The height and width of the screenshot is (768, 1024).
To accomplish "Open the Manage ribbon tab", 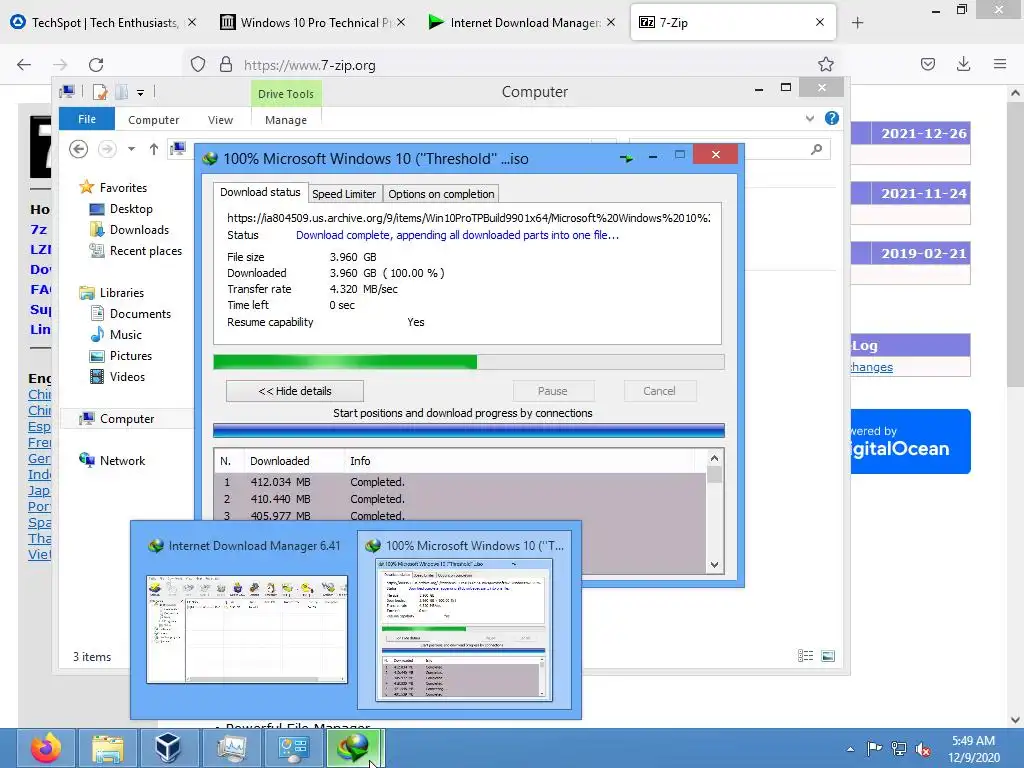I will (286, 120).
